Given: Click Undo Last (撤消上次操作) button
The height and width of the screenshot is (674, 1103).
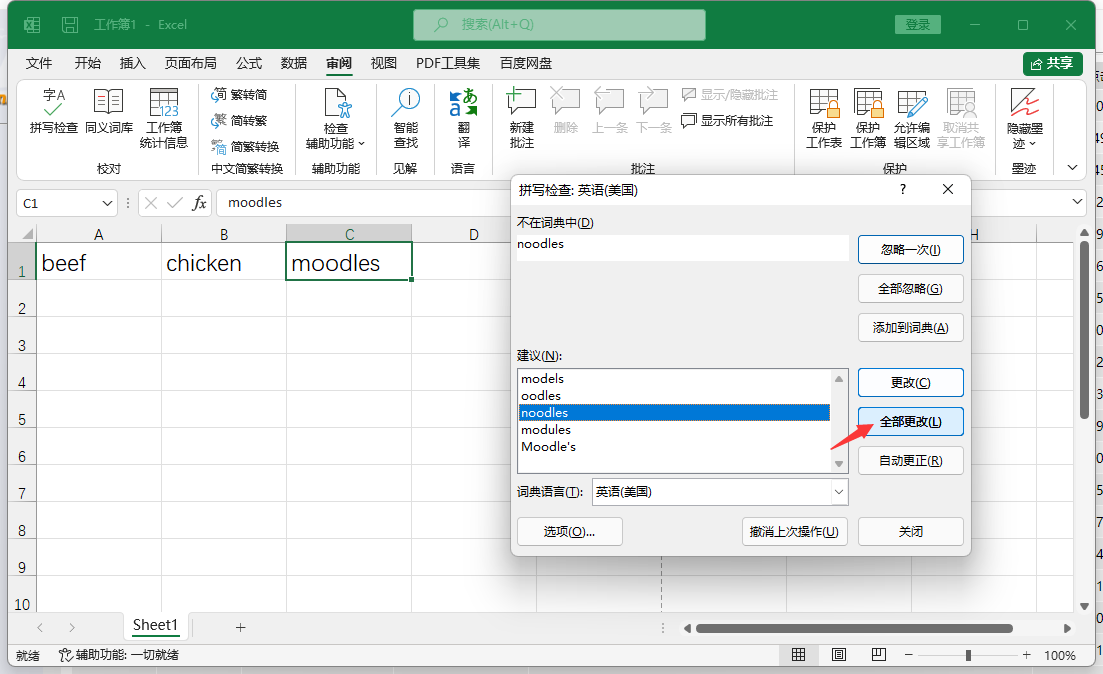Looking at the screenshot, I should [x=794, y=532].
